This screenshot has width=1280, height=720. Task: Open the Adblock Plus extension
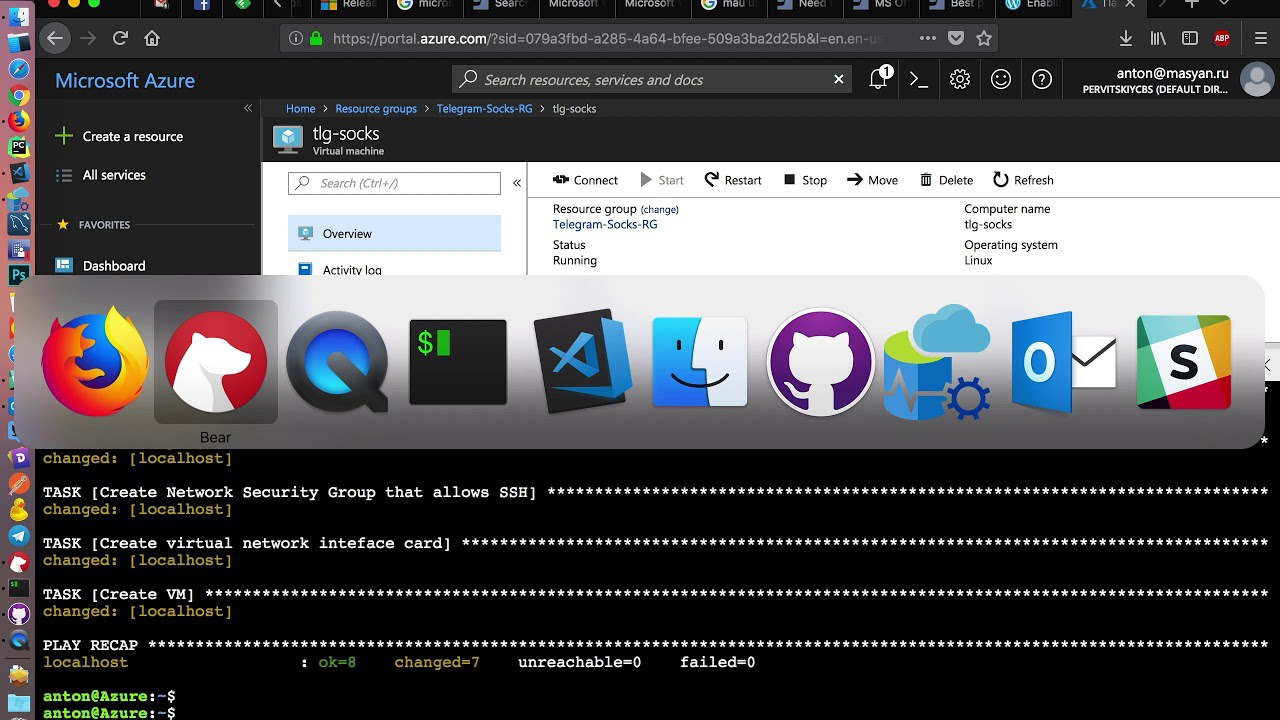pos(1222,38)
